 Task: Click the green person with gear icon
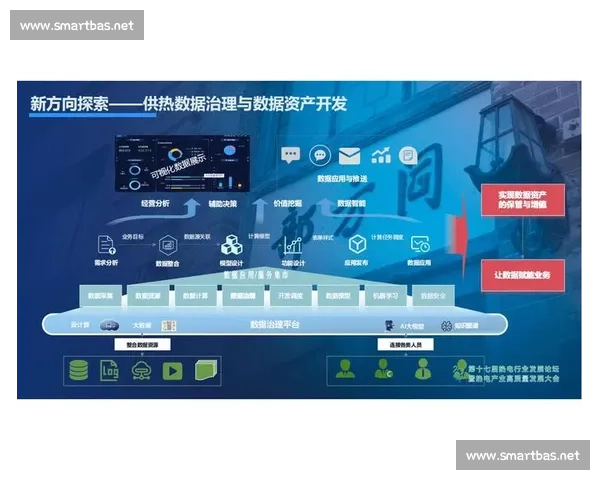coord(384,369)
